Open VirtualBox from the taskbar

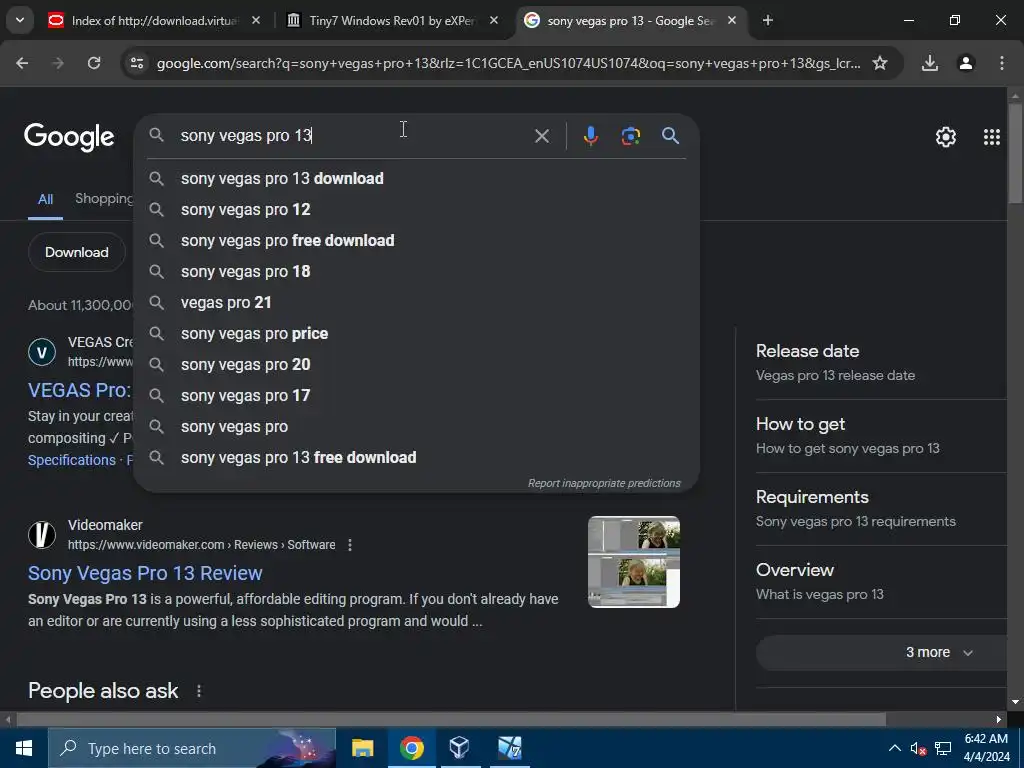coord(459,748)
